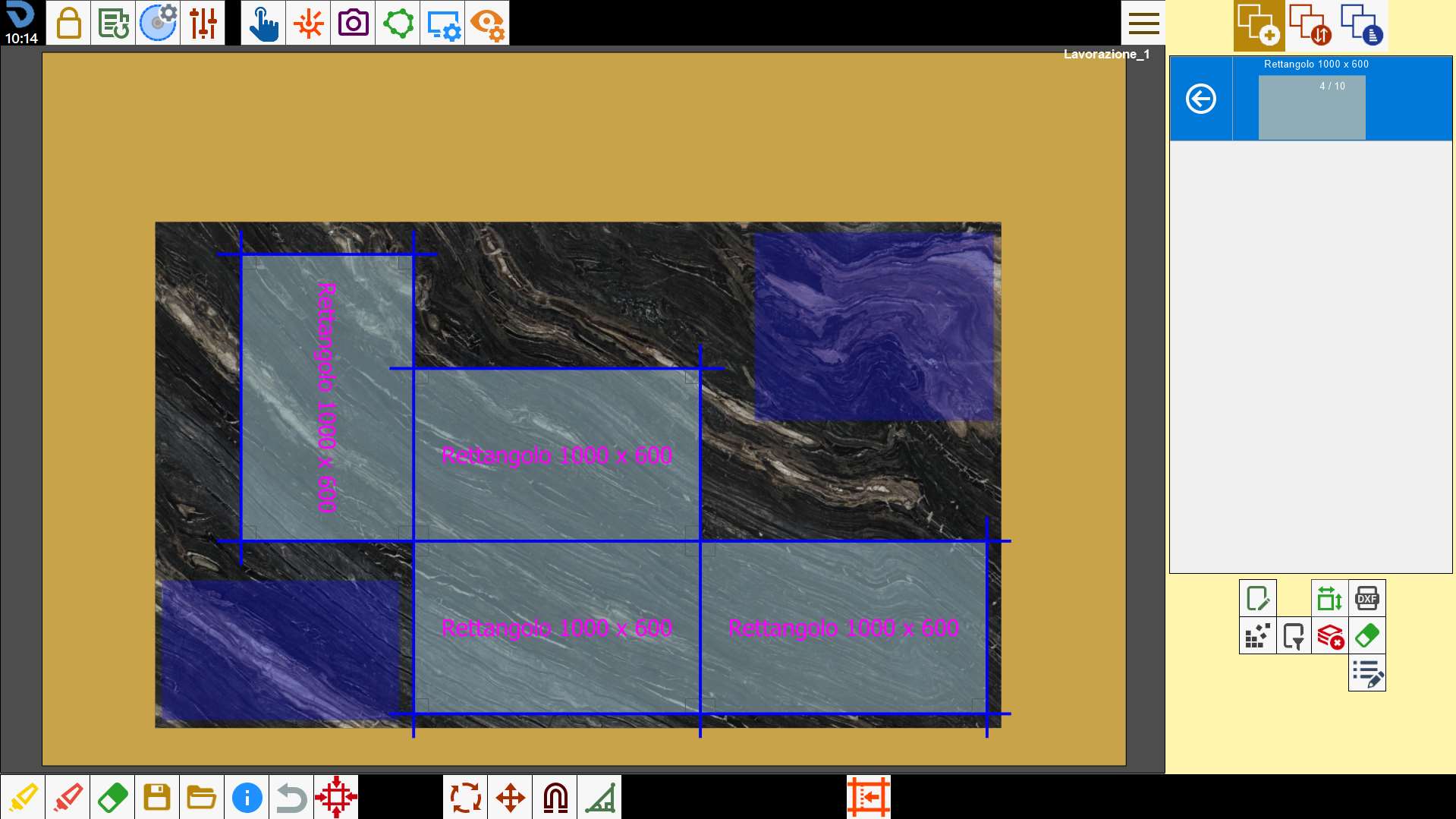Save the project with floppy icon
The image size is (1456, 819).
coord(157,797)
